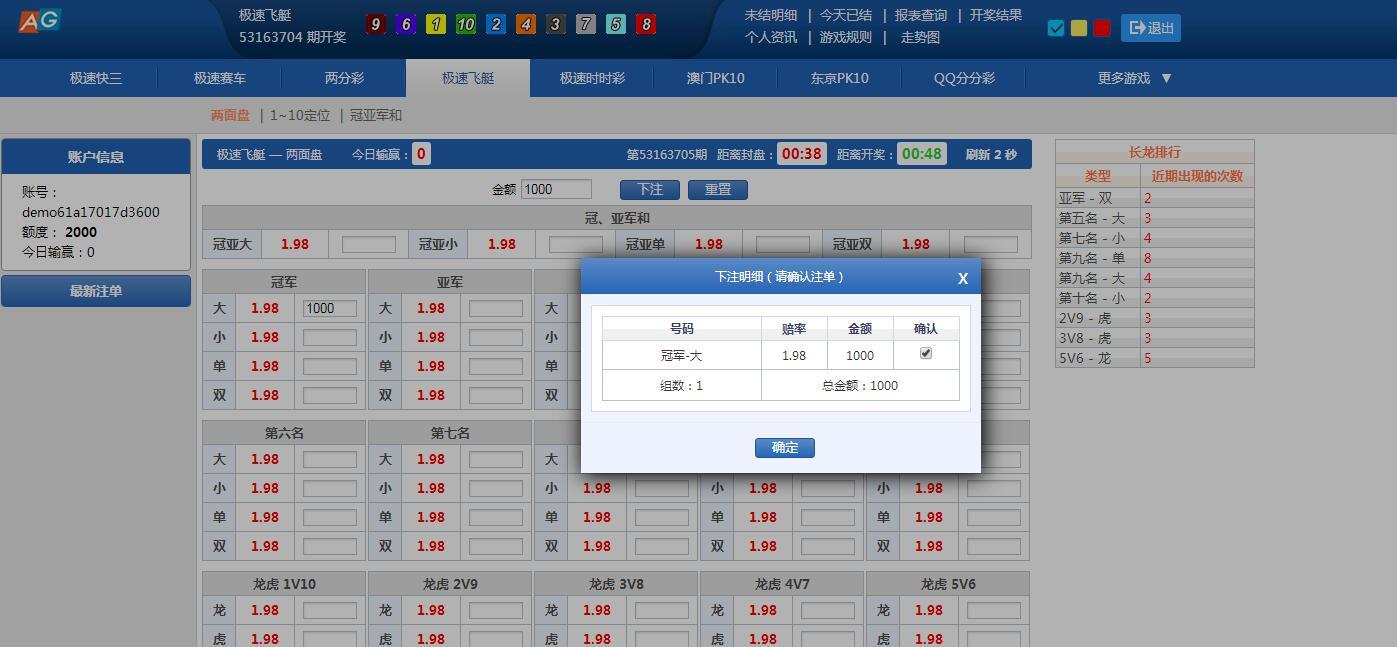The width and height of the screenshot is (1397, 647).
Task: Click the 金额 amount input field
Action: (x=556, y=189)
